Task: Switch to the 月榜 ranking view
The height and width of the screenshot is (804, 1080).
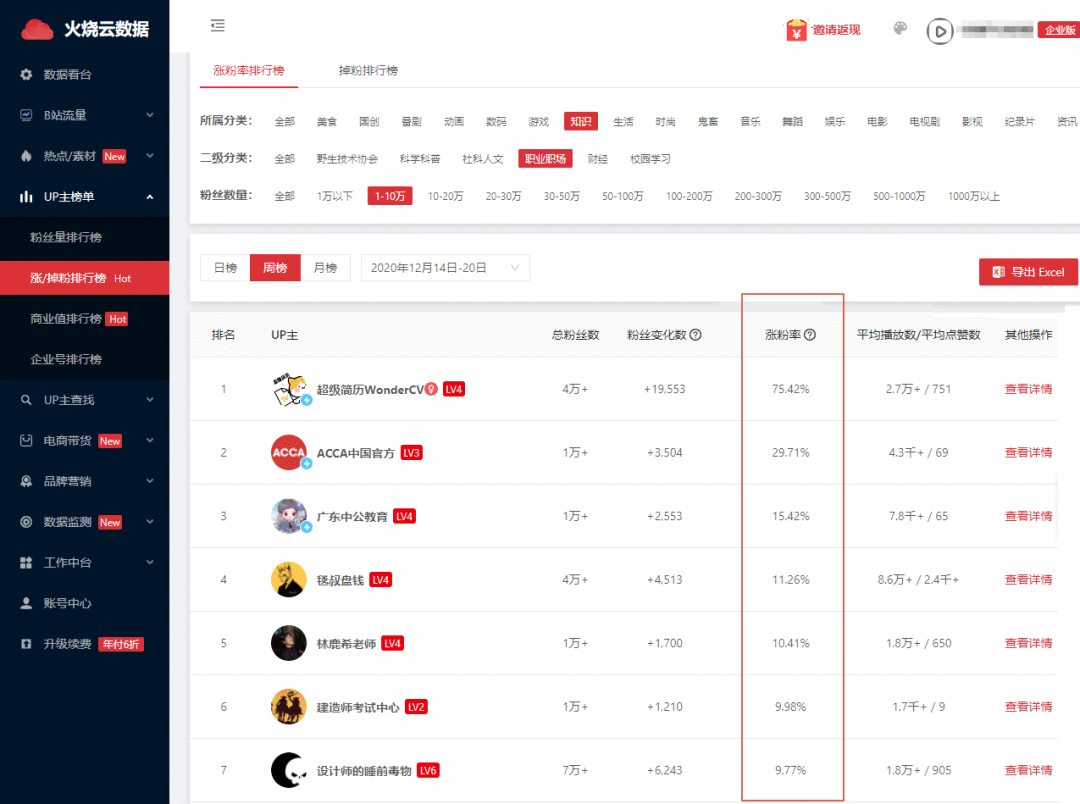Action: click(x=326, y=267)
